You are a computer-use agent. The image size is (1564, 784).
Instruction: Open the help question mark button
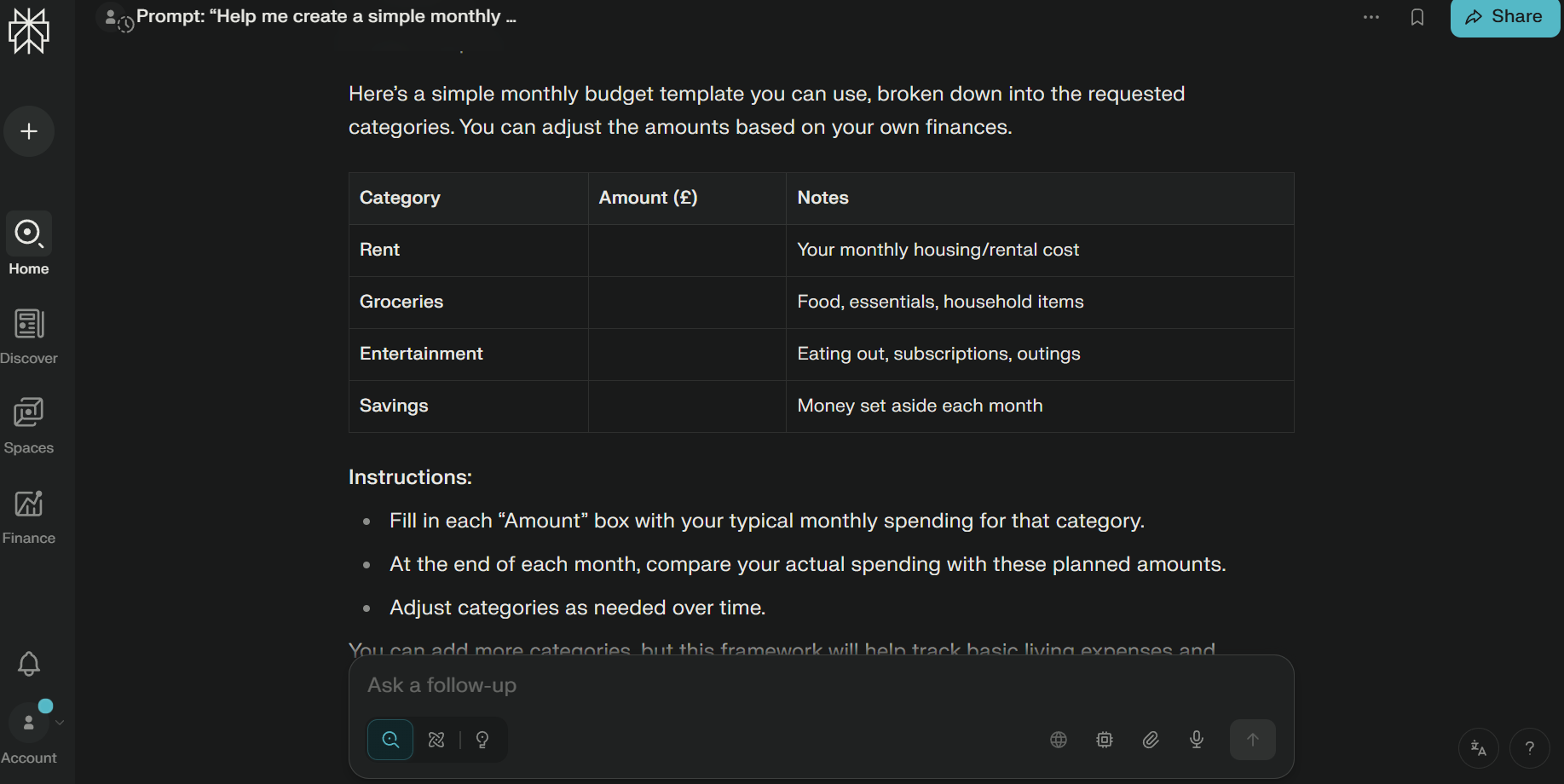pos(1530,748)
